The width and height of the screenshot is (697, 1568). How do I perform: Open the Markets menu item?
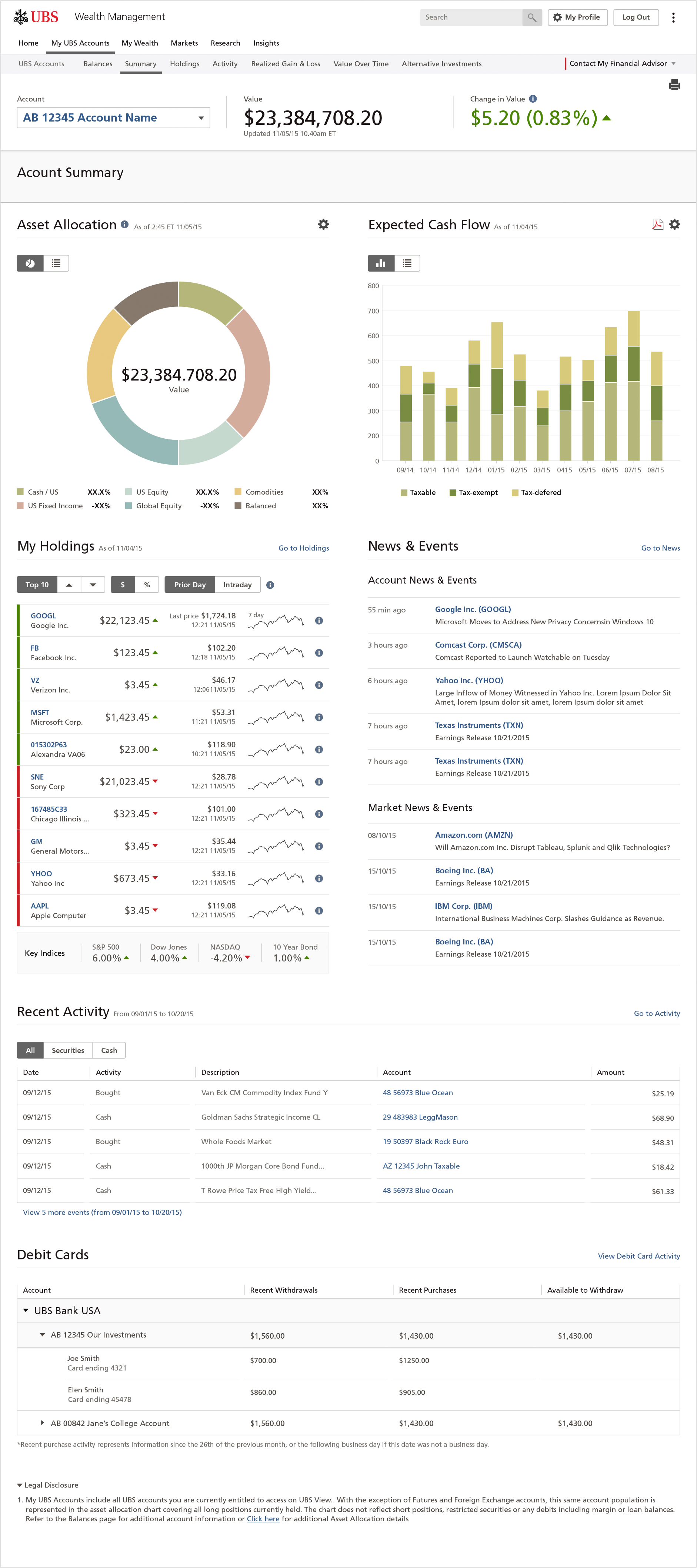[184, 43]
